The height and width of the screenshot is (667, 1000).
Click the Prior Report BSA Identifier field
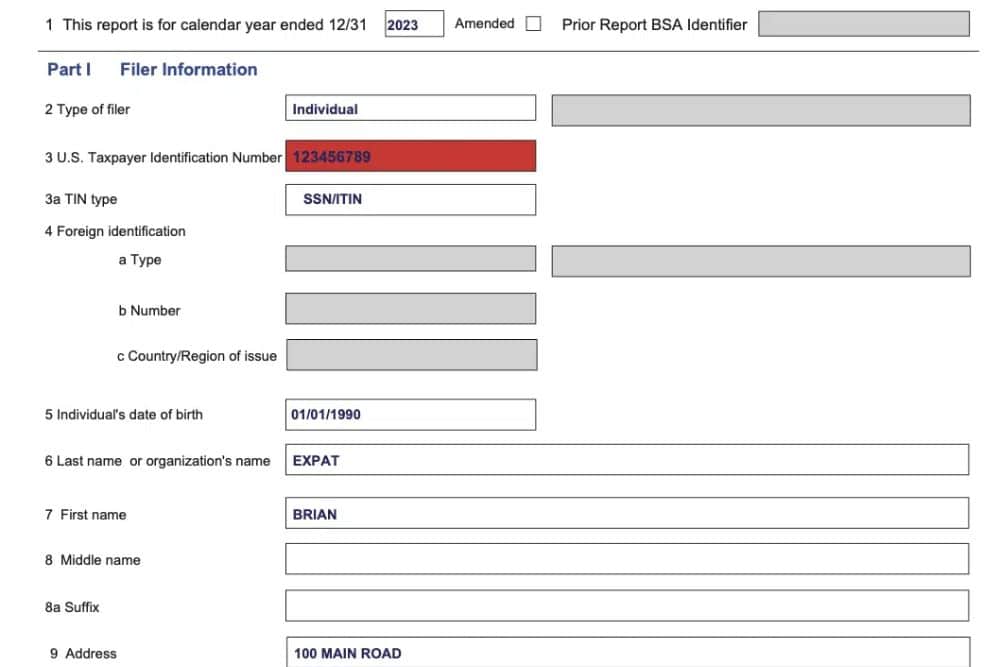(x=863, y=24)
